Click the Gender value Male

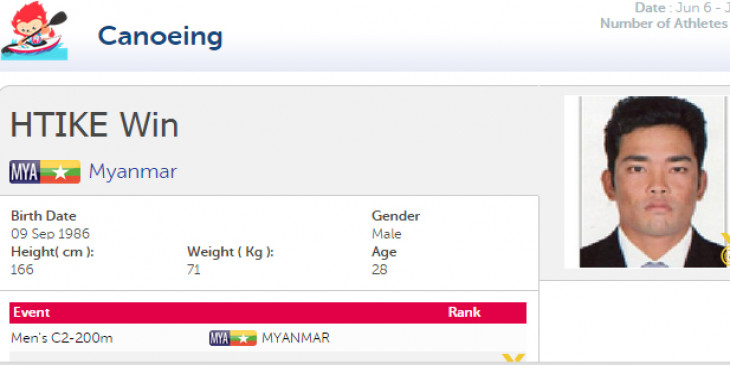386,234
